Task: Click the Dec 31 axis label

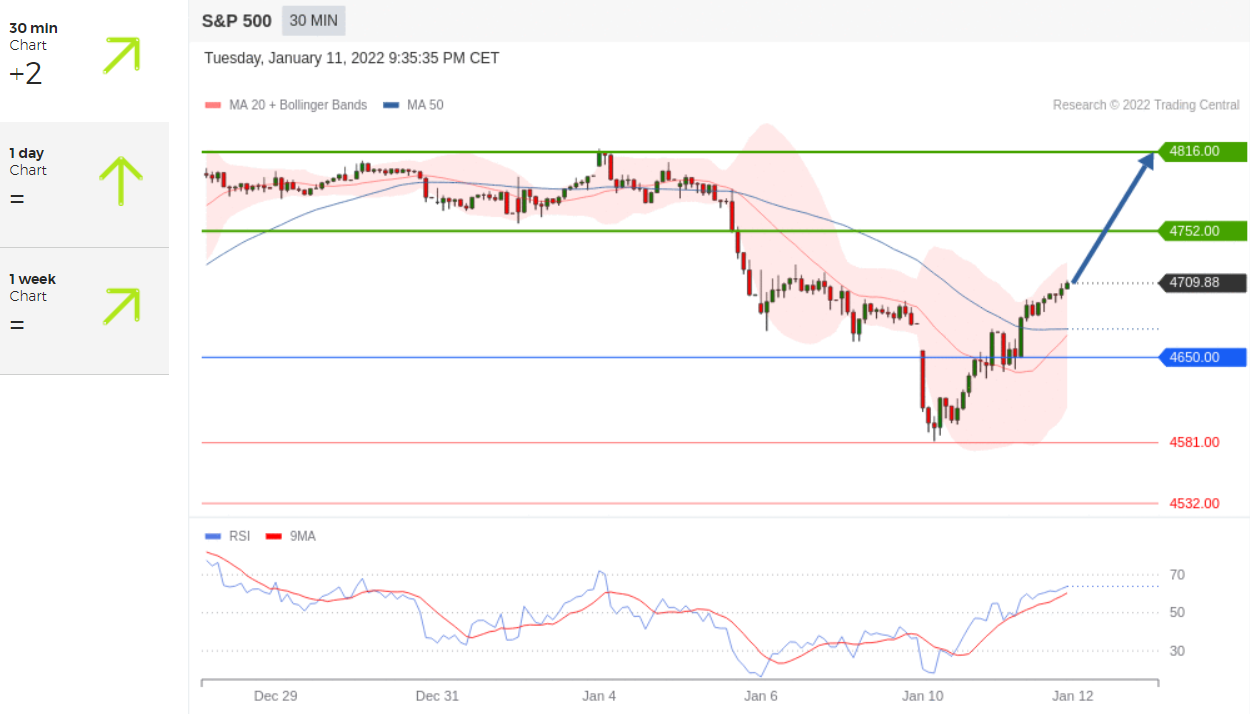Action: point(437,696)
